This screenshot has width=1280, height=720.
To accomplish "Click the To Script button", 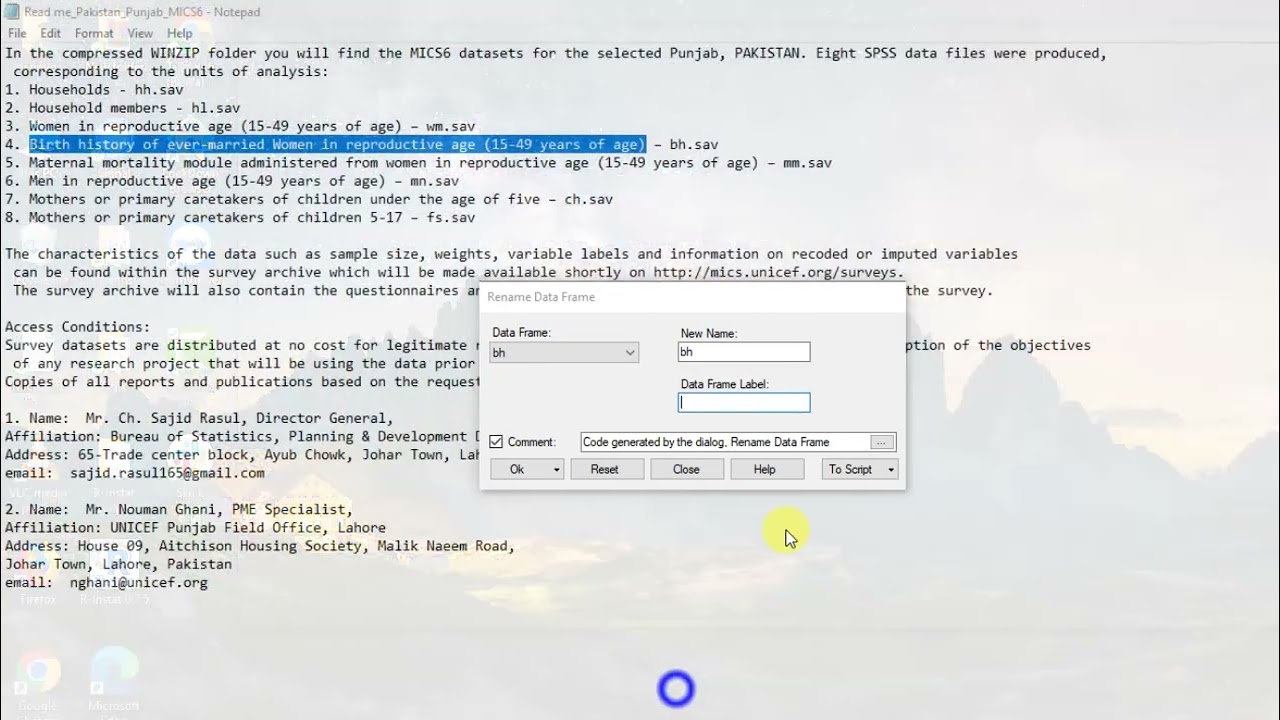I will (850, 469).
